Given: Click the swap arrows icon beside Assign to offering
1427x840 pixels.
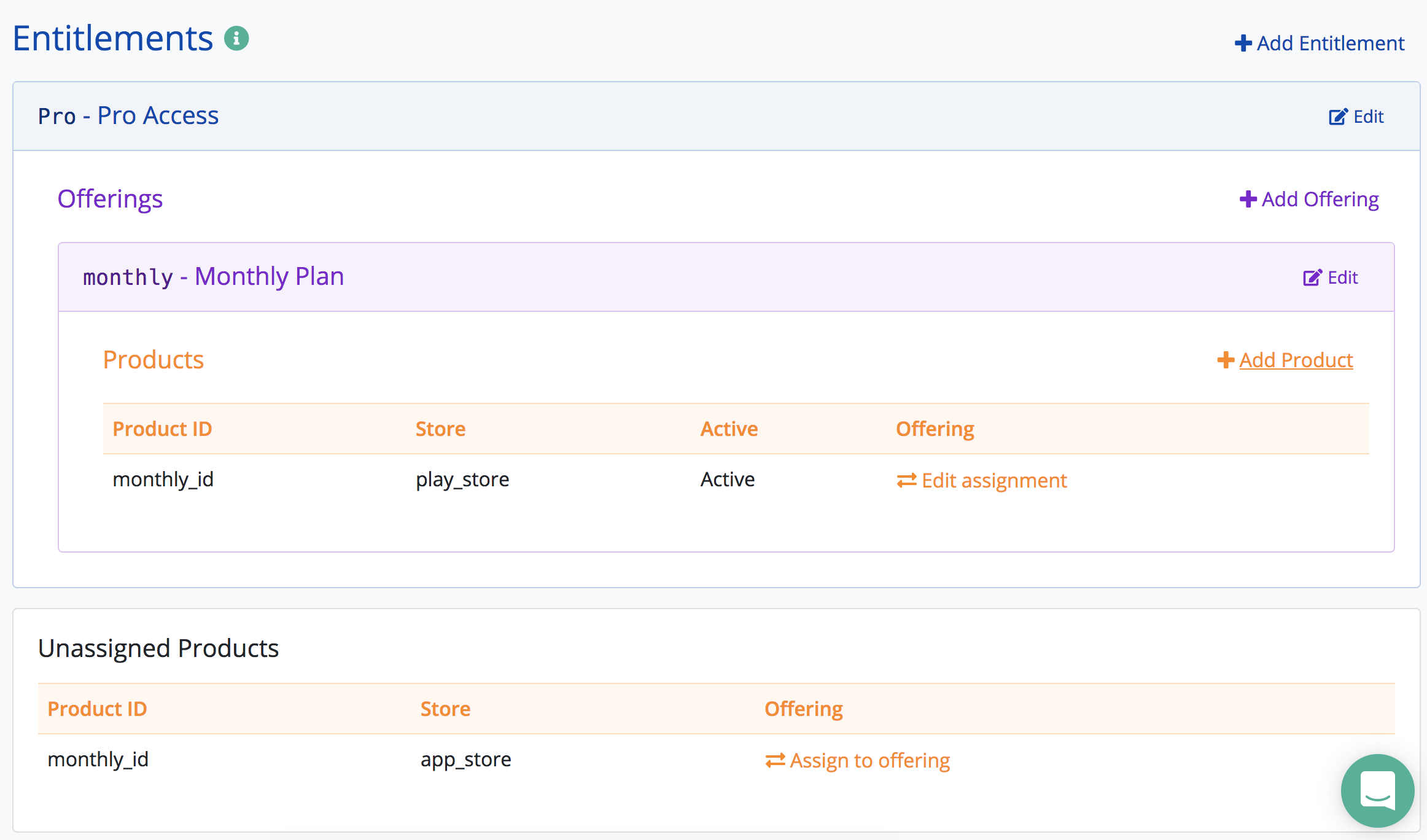Looking at the screenshot, I should pos(775,761).
